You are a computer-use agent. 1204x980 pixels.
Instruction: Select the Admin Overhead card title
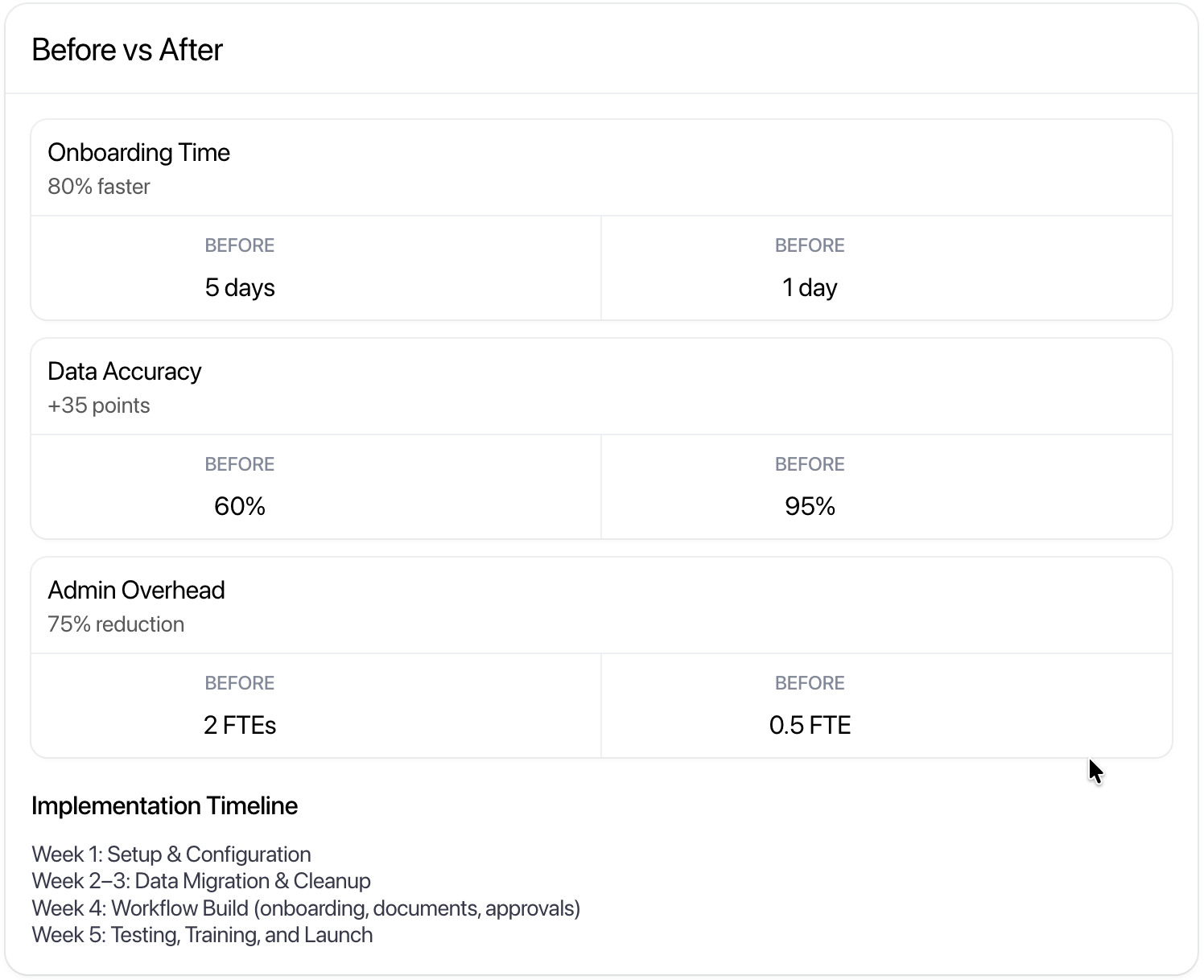(136, 591)
